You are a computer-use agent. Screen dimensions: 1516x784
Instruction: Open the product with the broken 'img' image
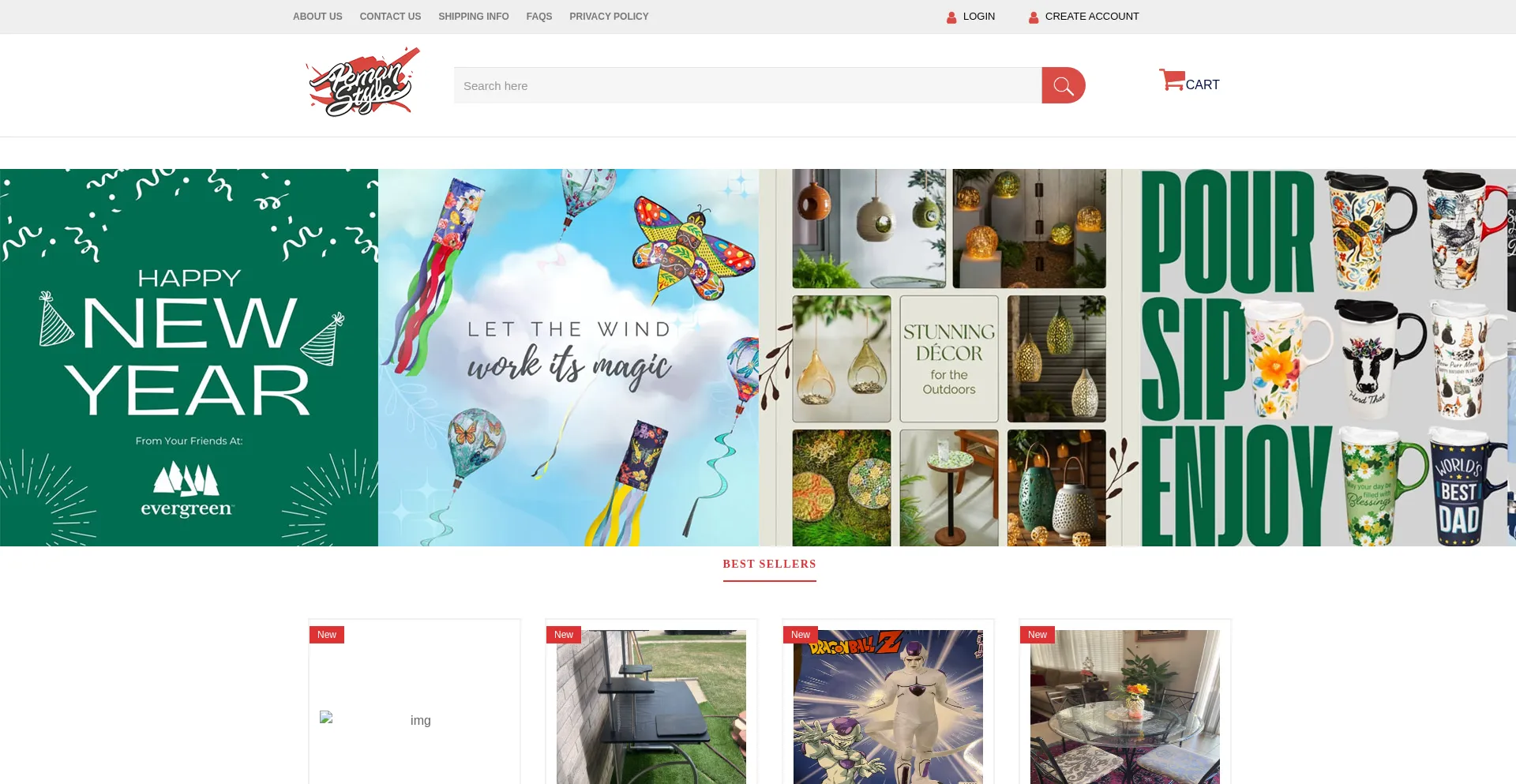click(415, 719)
